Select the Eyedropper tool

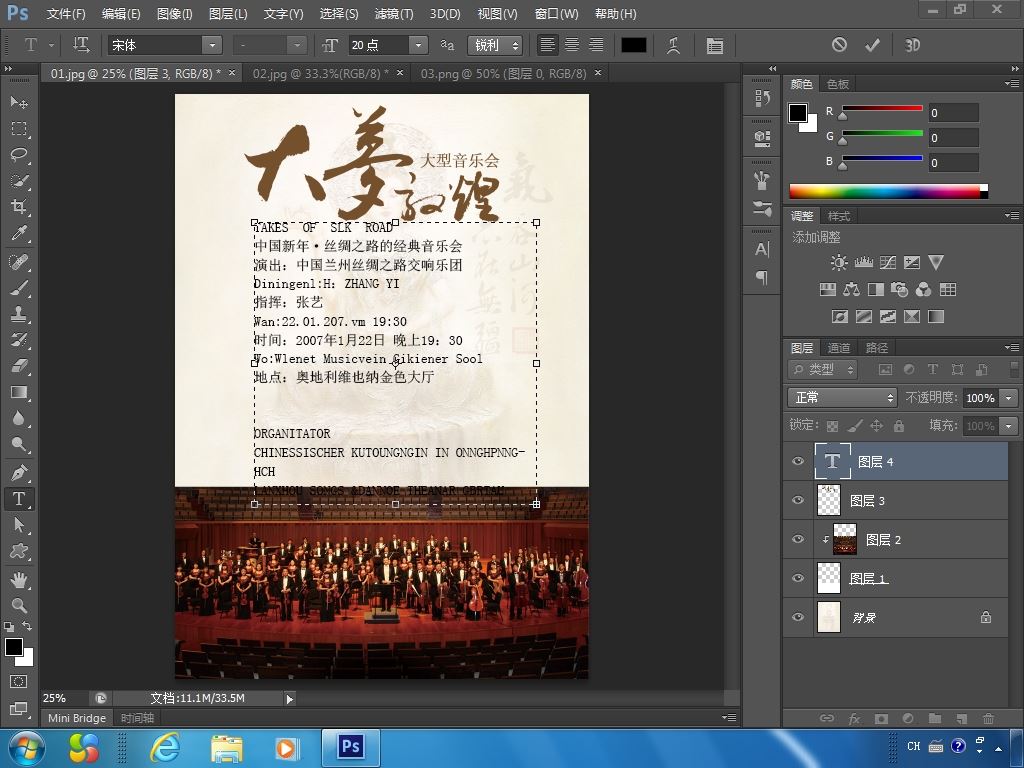(x=19, y=233)
